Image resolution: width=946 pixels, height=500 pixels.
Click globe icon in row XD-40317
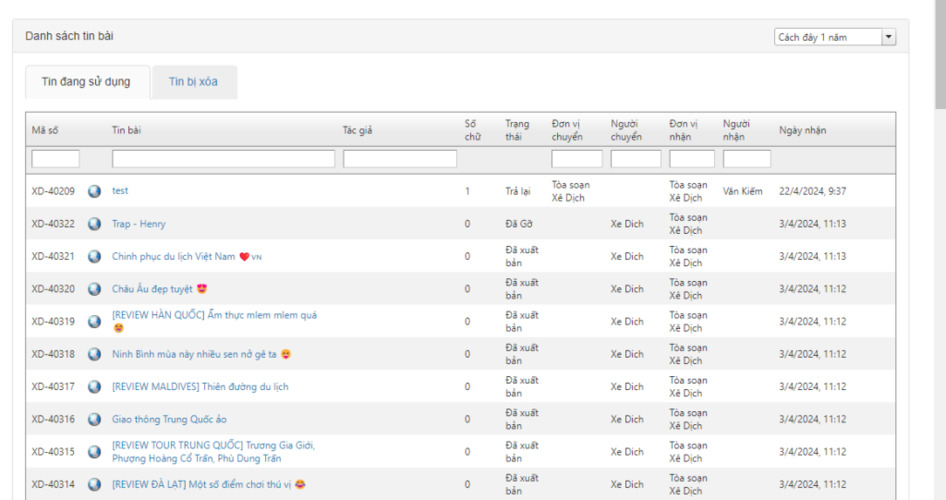tap(94, 387)
